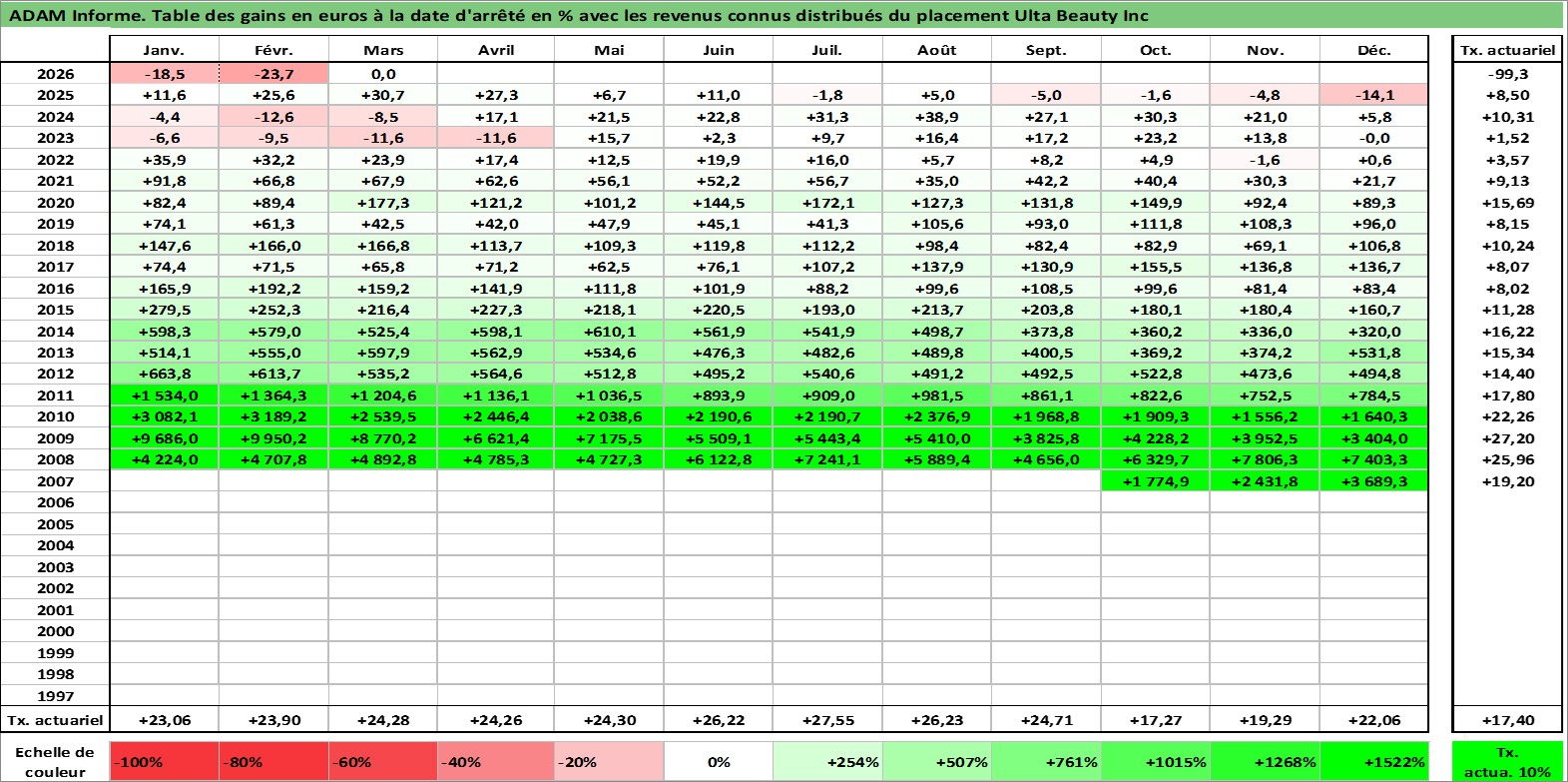Click cell value -0,0 for December 2023
Screen dimensions: 1568x782
click(1373, 138)
